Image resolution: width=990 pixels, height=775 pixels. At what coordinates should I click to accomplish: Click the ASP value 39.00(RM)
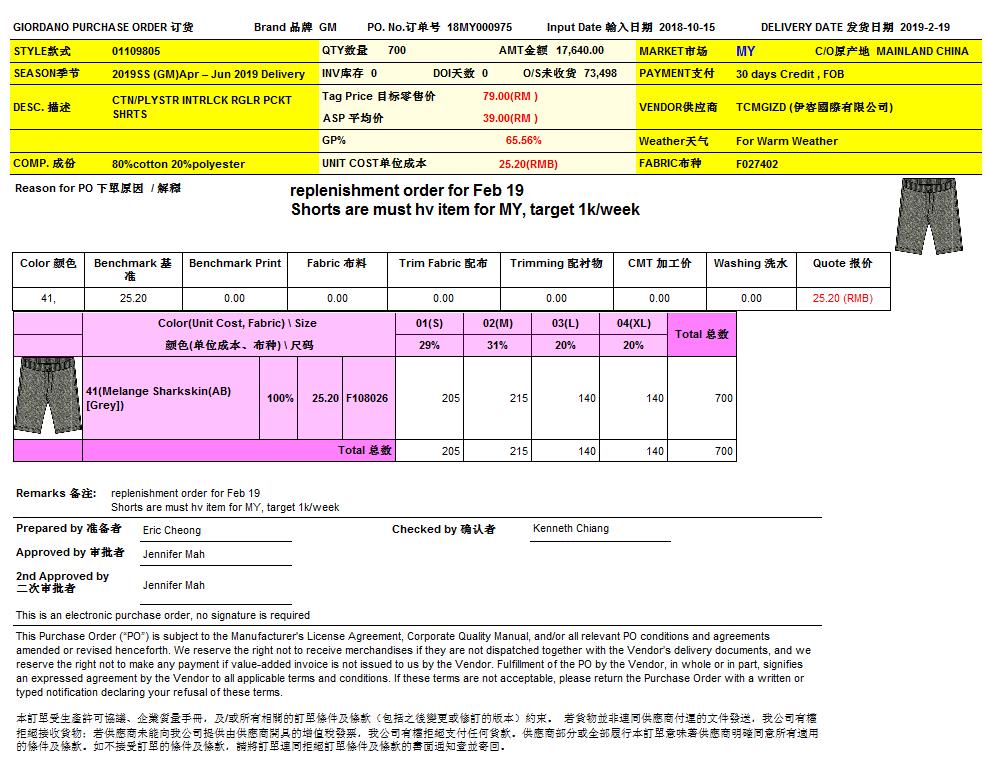coord(510,118)
